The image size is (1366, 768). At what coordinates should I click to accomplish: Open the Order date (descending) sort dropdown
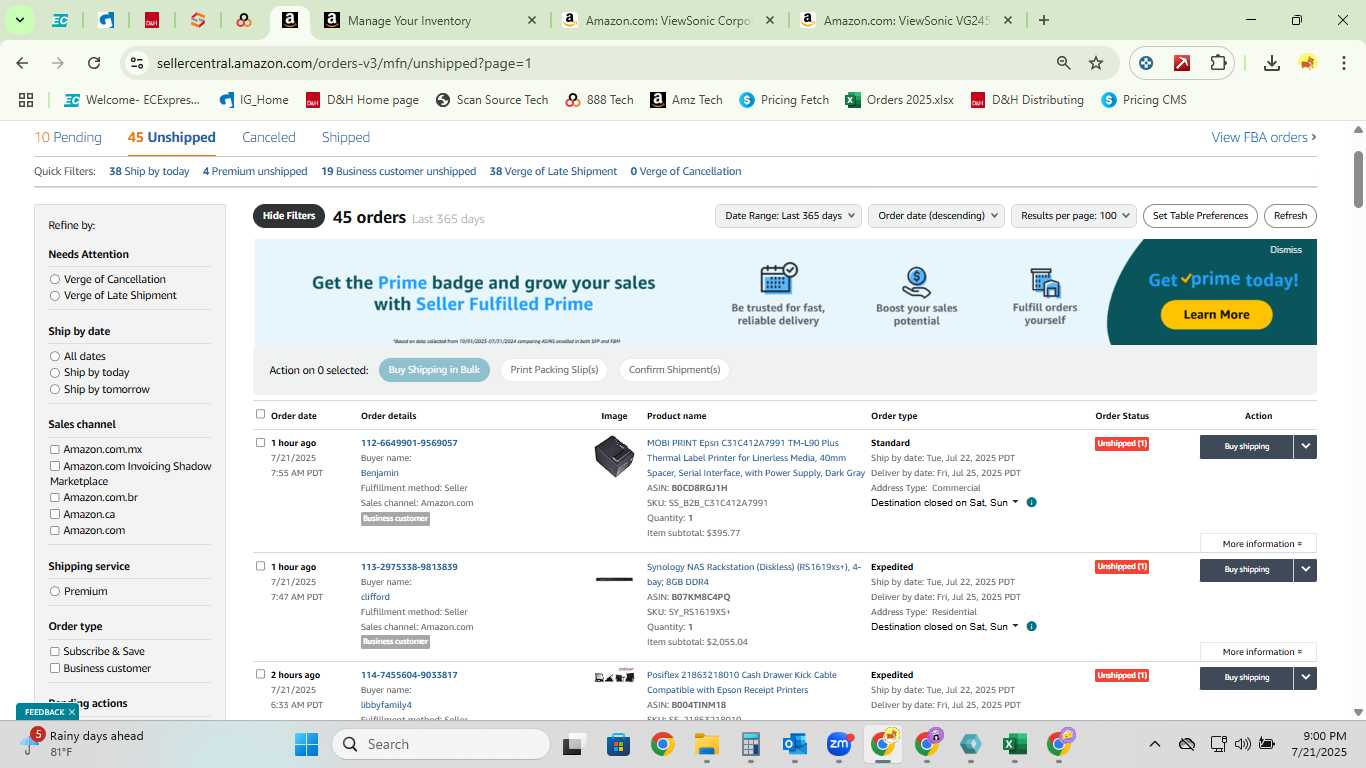click(x=936, y=216)
